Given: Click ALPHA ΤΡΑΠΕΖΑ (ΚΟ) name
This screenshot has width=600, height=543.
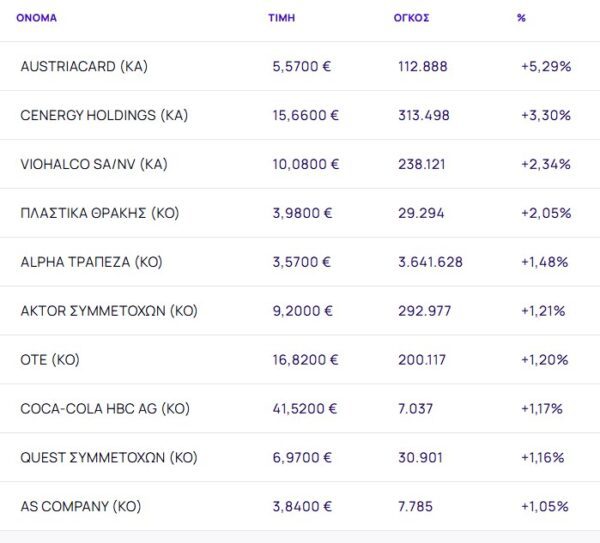Looking at the screenshot, I should pos(91,262).
